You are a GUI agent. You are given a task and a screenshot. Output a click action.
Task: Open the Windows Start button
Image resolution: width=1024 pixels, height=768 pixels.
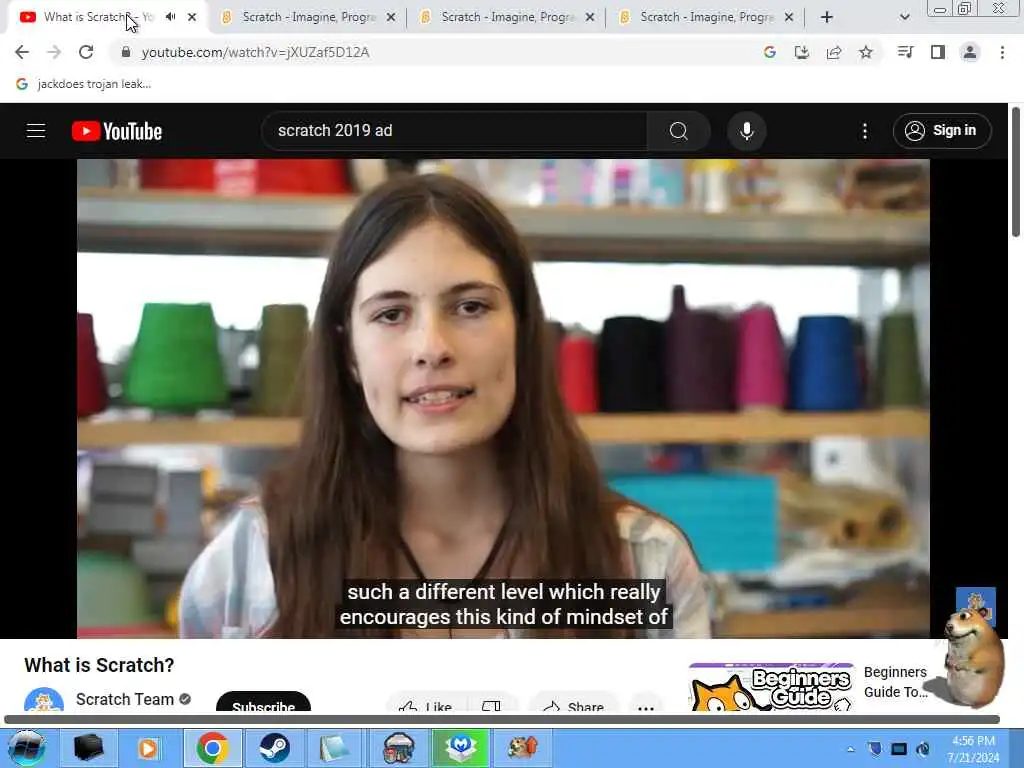tap(26, 747)
